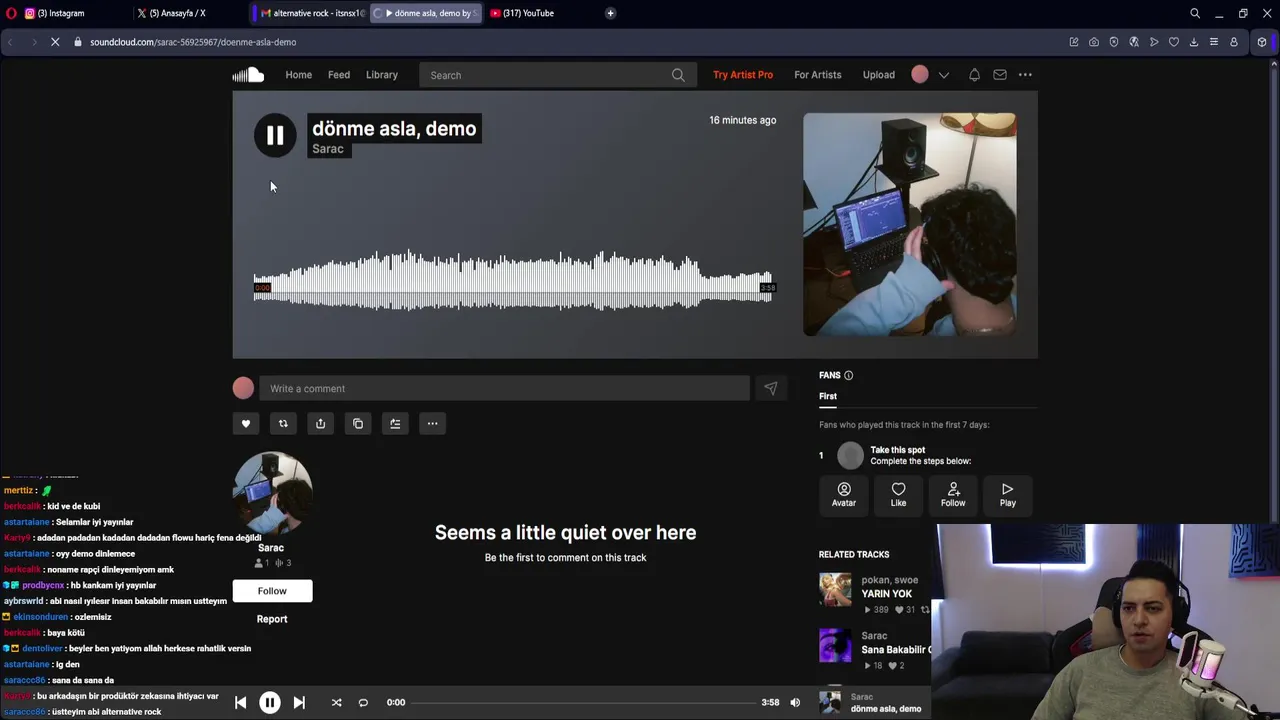
Task: Open the browser downloads icon
Action: (x=1194, y=42)
